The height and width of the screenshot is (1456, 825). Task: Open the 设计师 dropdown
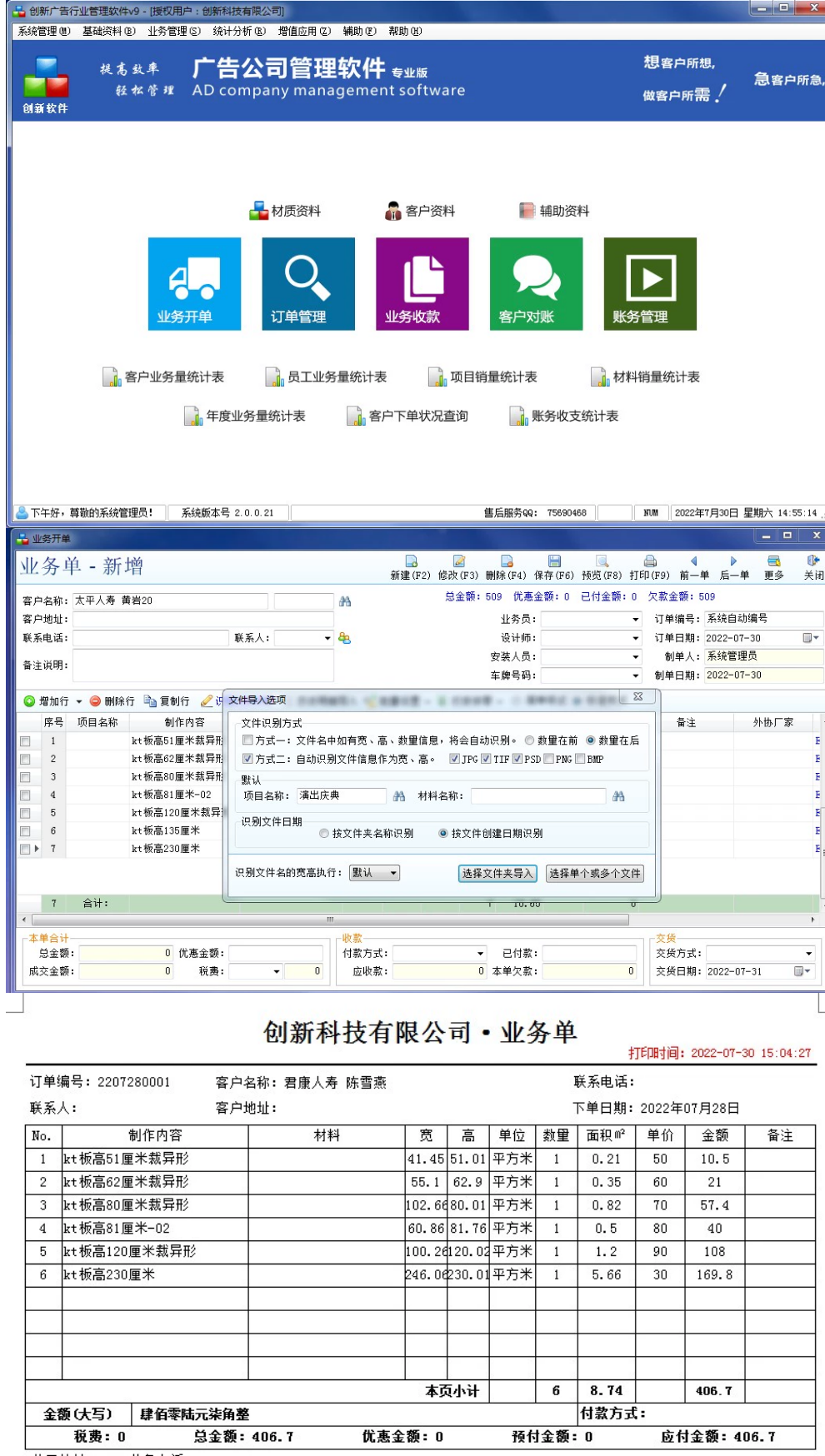(x=636, y=638)
